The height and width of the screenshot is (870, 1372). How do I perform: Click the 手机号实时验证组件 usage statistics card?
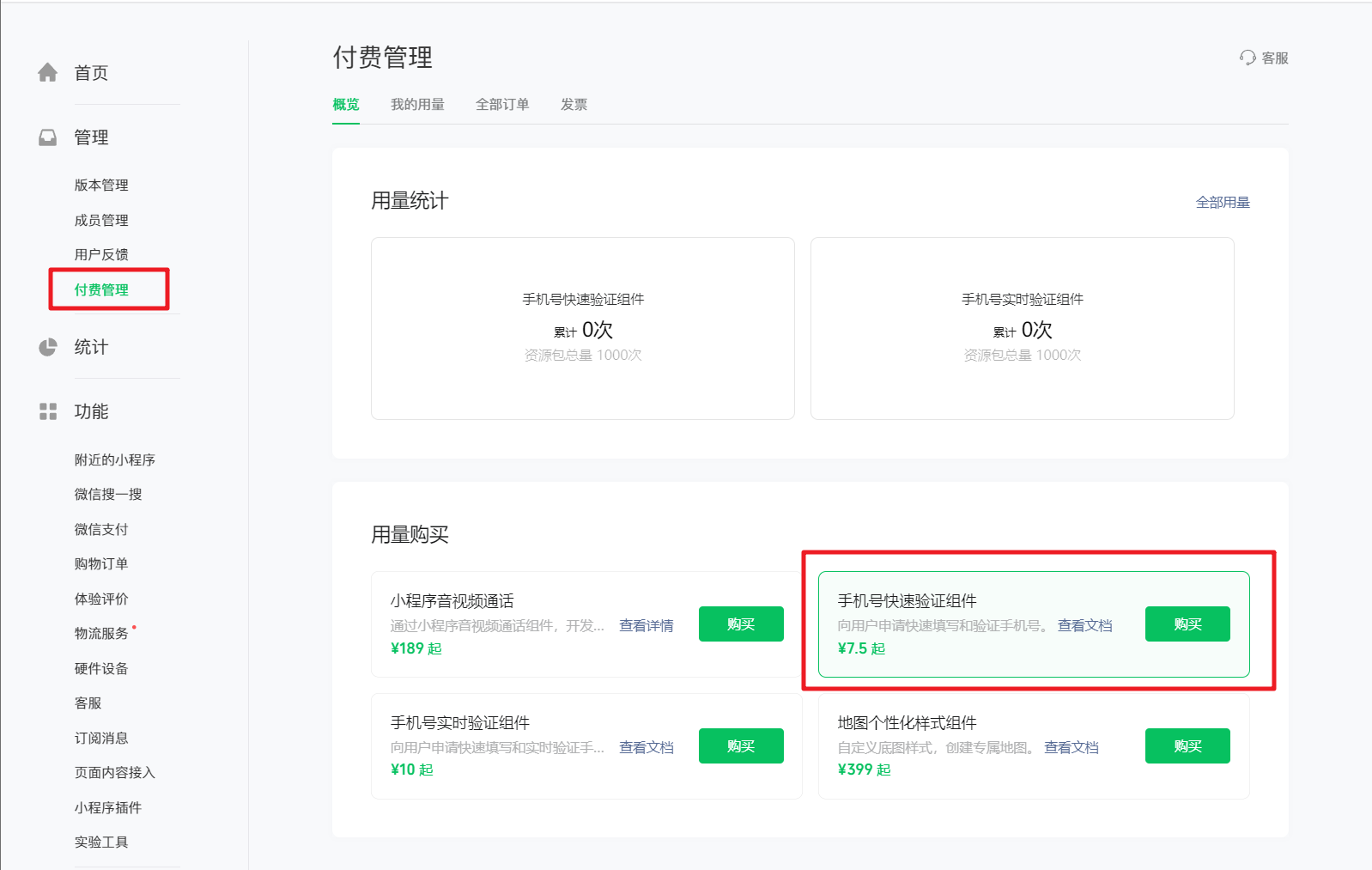1022,328
